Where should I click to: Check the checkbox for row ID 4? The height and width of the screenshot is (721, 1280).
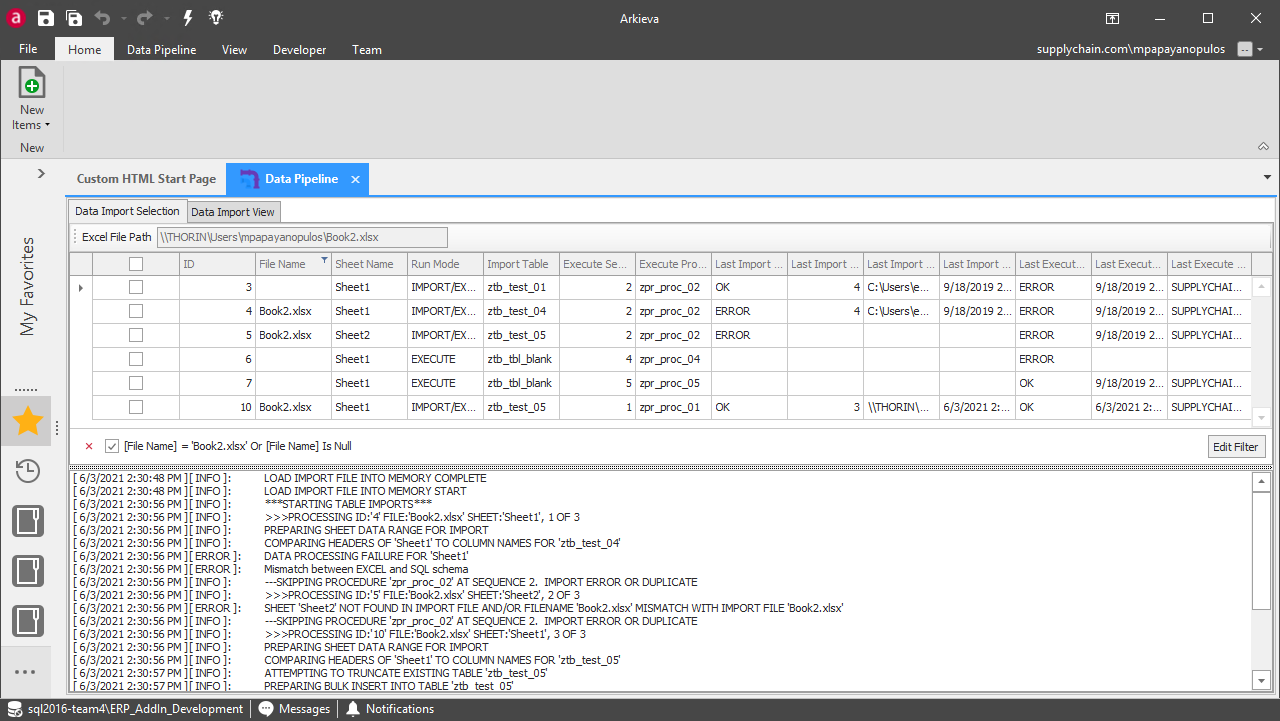point(136,311)
